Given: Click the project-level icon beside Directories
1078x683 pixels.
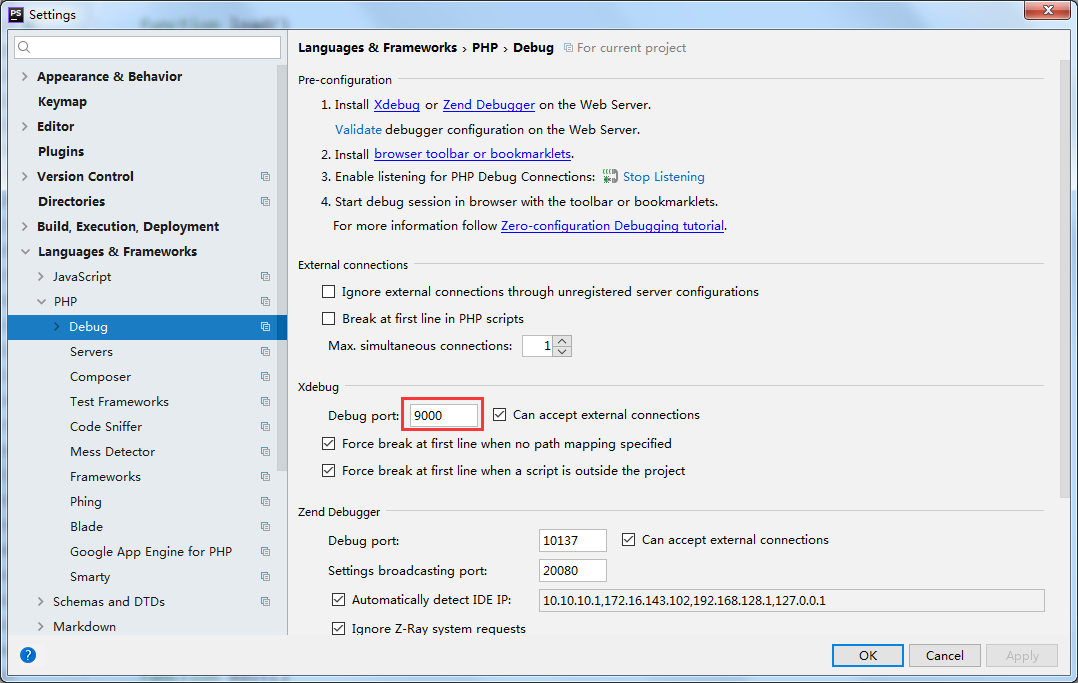Looking at the screenshot, I should [x=265, y=202].
